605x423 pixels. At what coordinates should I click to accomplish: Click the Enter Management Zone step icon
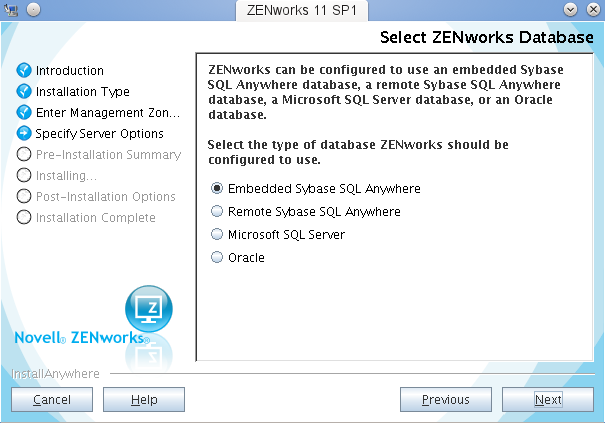(x=25, y=113)
